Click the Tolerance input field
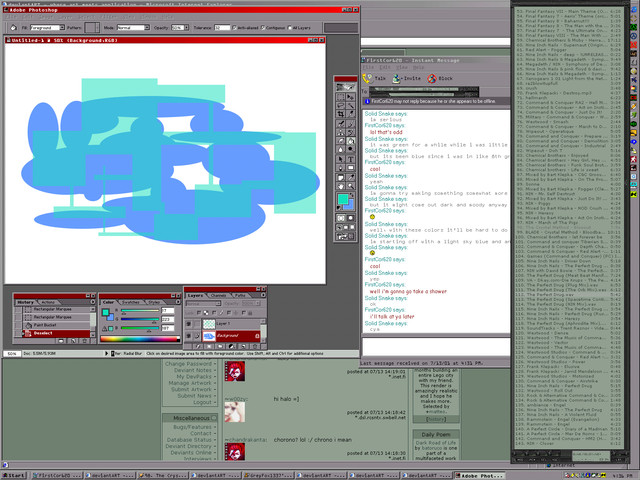Image resolution: width=640 pixels, height=480 pixels. pyautogui.click(x=222, y=28)
